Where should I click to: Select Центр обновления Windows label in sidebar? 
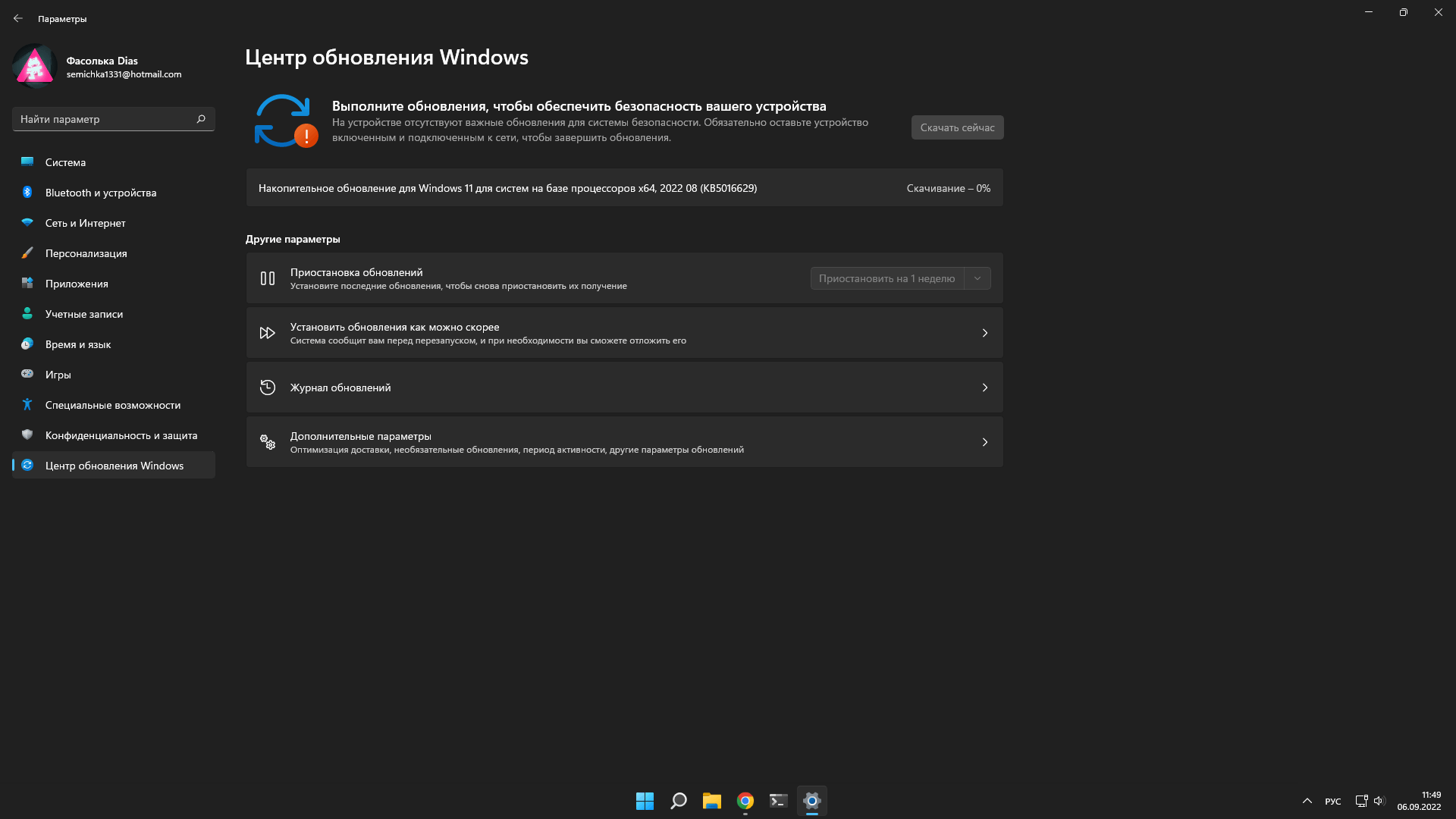coord(115,466)
